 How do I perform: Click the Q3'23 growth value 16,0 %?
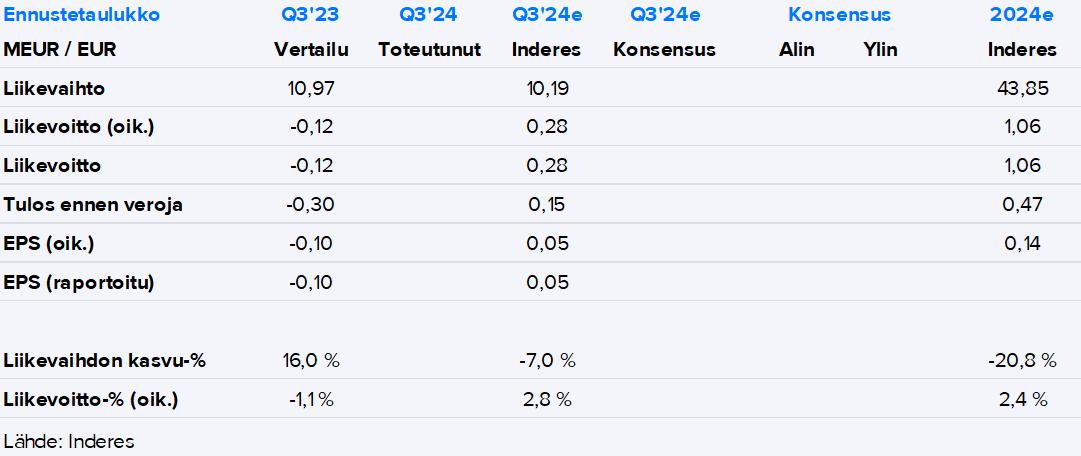point(312,360)
